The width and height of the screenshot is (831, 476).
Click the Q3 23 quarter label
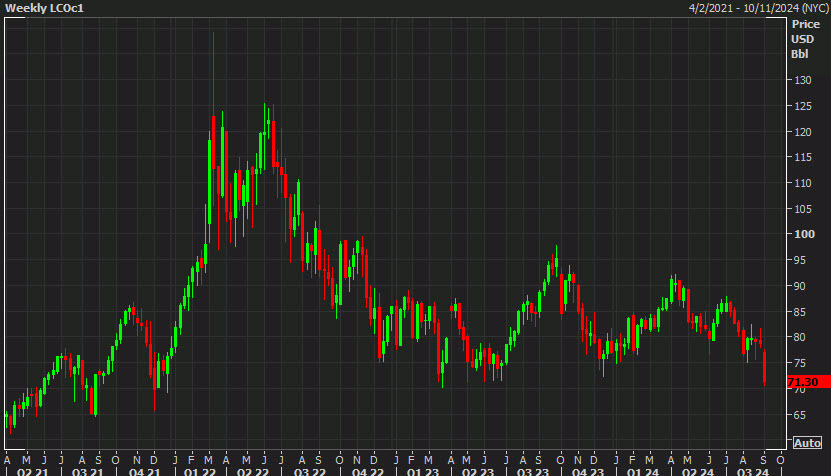533,471
